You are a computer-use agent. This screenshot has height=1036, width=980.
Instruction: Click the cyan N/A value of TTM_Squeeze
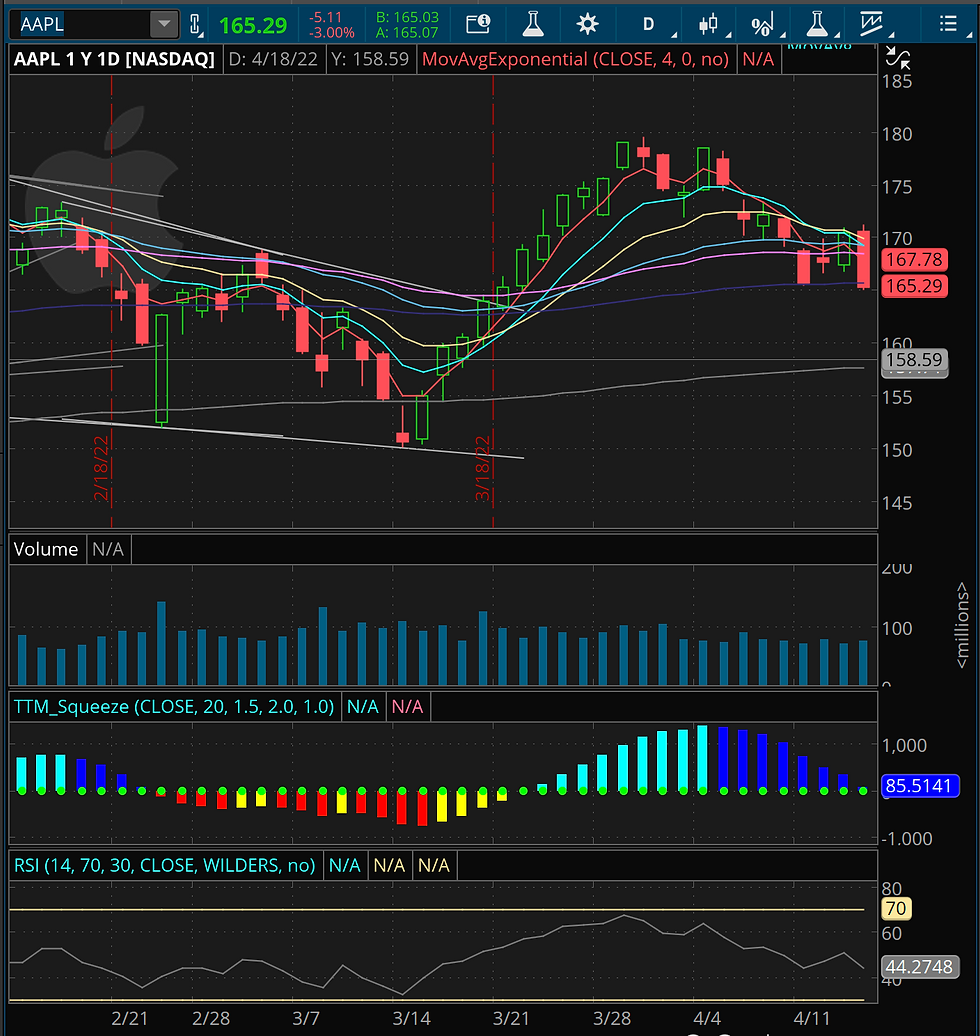coord(362,706)
